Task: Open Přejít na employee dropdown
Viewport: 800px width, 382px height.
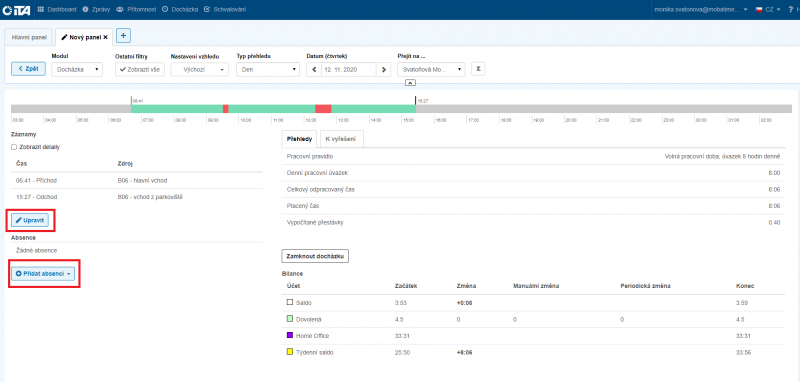Action: pyautogui.click(x=431, y=69)
